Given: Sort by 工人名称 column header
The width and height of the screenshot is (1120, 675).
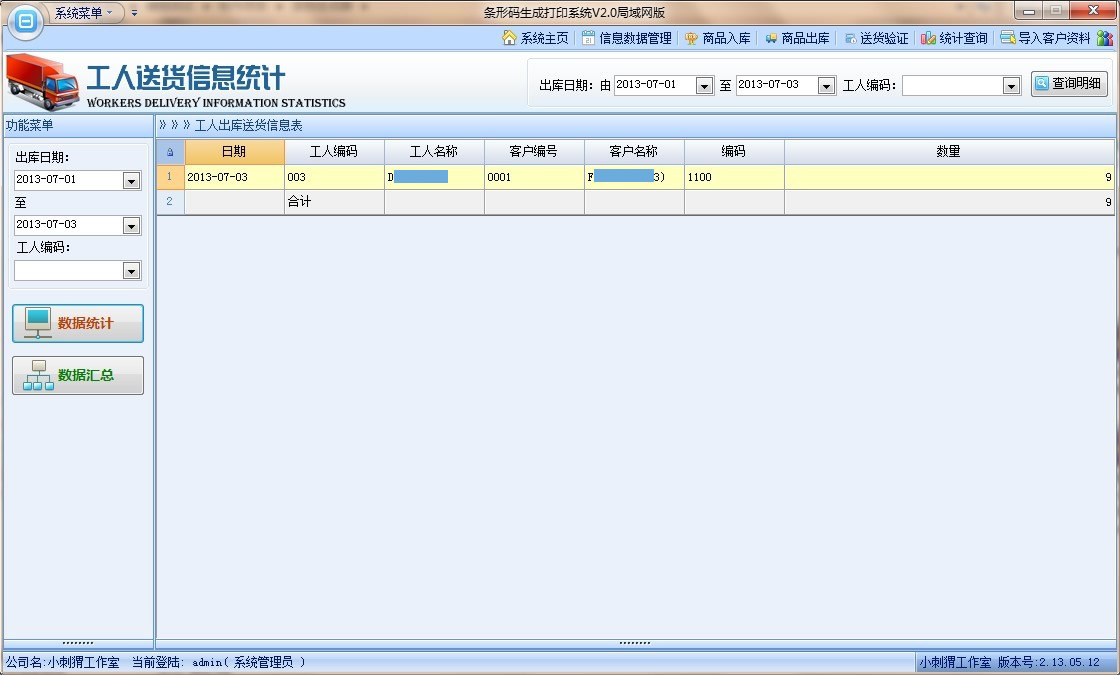Looking at the screenshot, I should pos(434,151).
